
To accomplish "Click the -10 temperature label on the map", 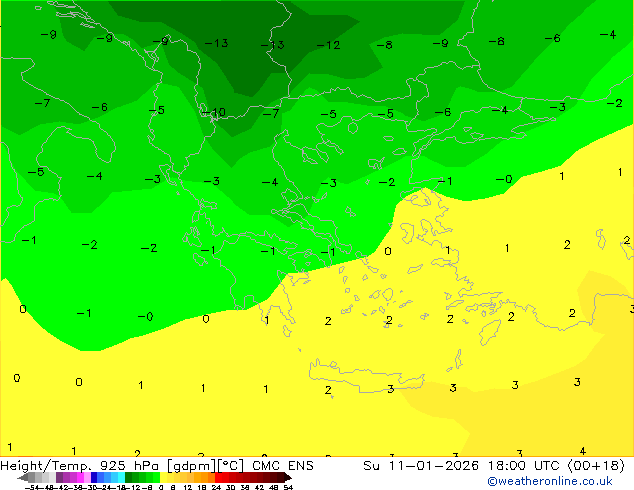I will [x=213, y=112].
